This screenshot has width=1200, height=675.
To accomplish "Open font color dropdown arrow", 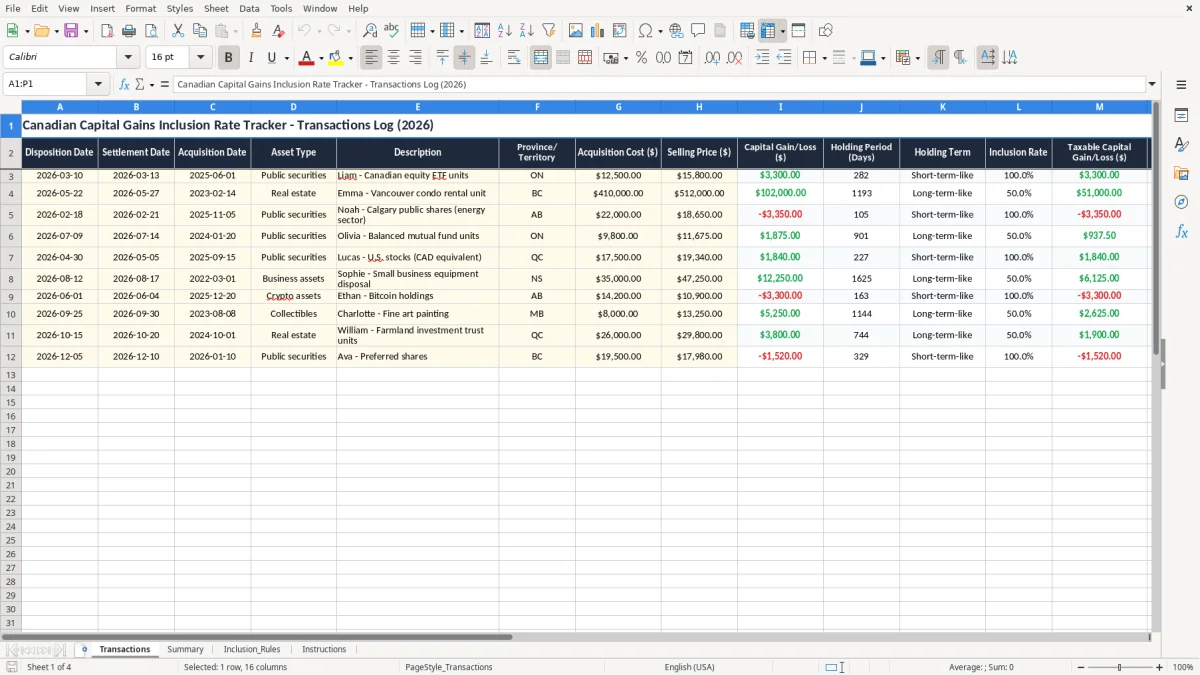I will click(x=321, y=58).
